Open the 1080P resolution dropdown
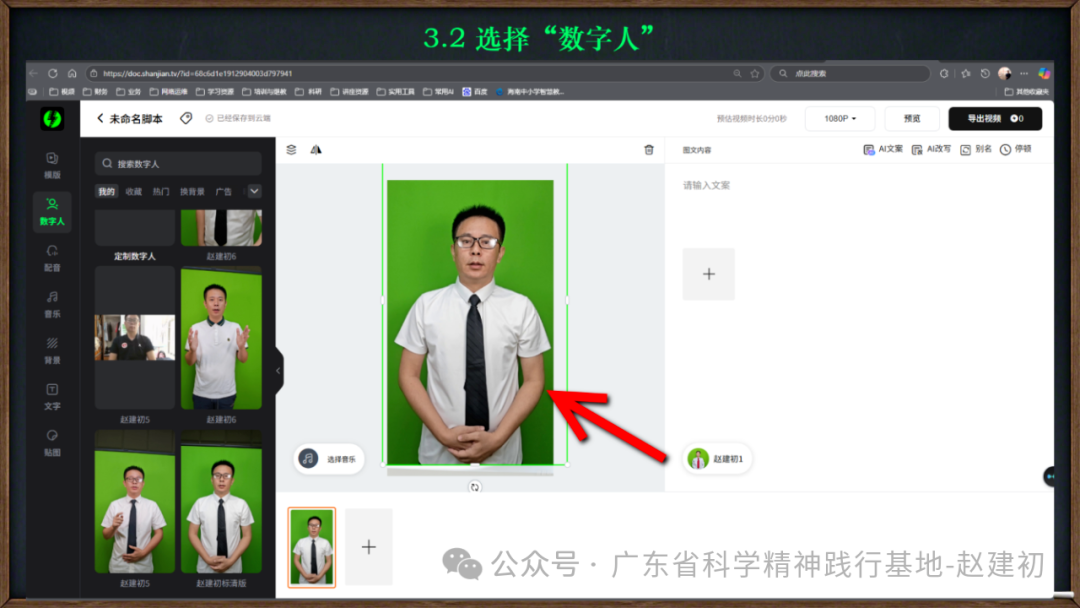Viewport: 1080px width, 608px height. click(840, 118)
